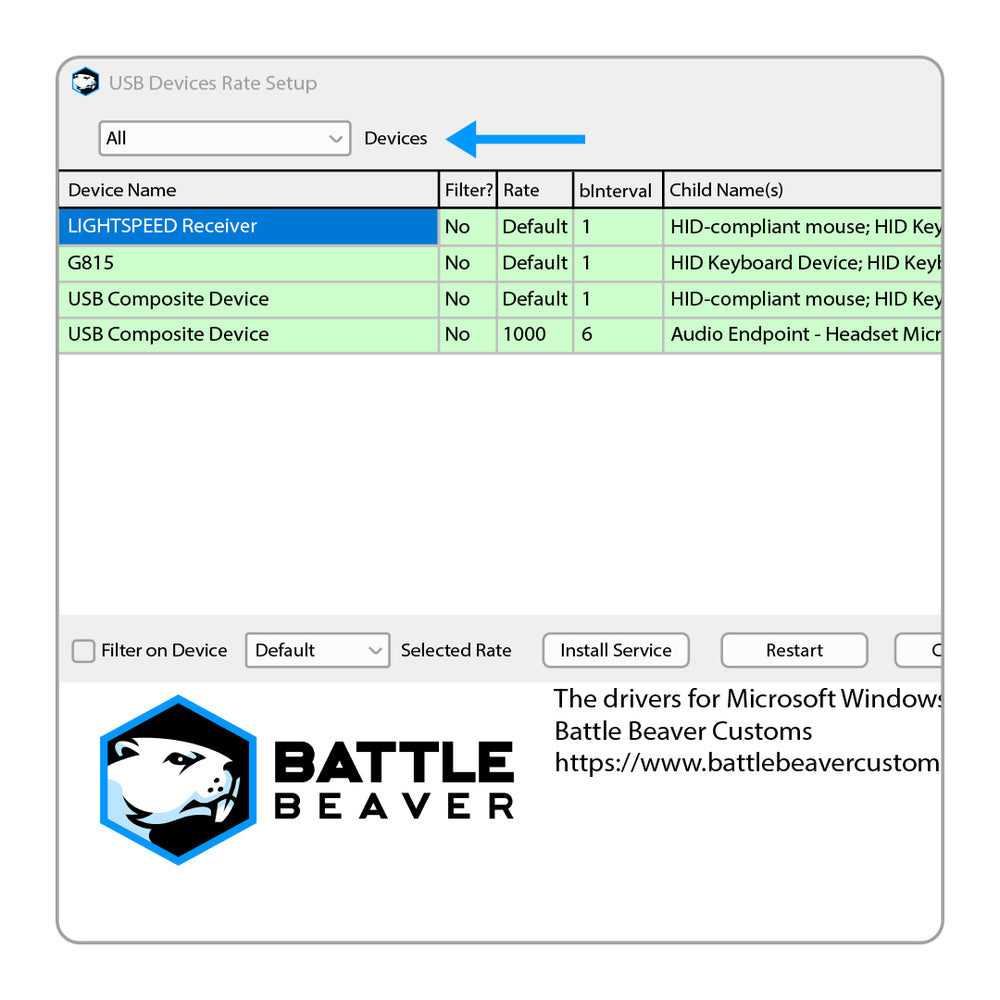Click the large Battle Beaver hexagon logo

pyautogui.click(x=178, y=779)
